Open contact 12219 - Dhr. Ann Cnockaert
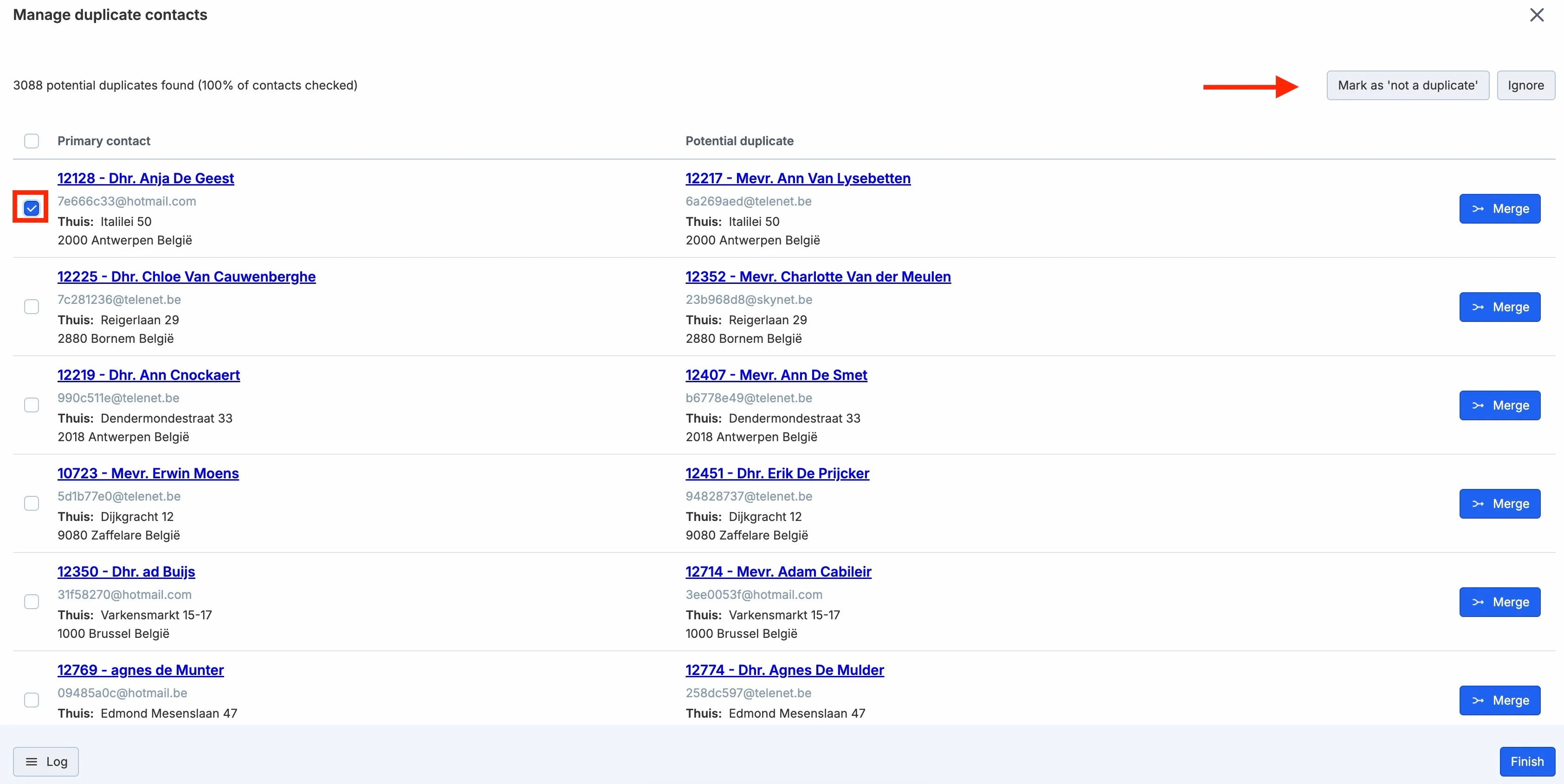Image resolution: width=1564 pixels, height=784 pixels. [149, 375]
